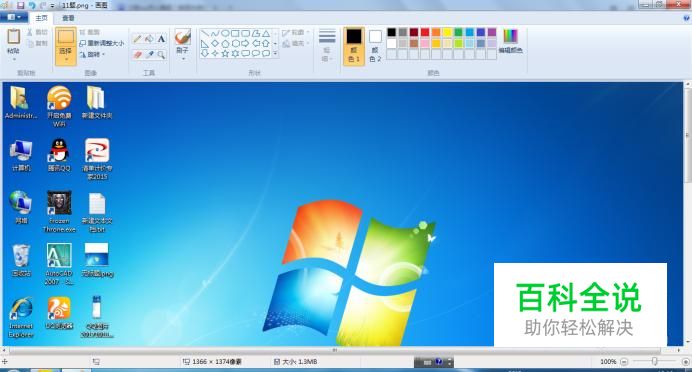
Task: Open the line Size (thickness) dropdown
Action: point(327,45)
